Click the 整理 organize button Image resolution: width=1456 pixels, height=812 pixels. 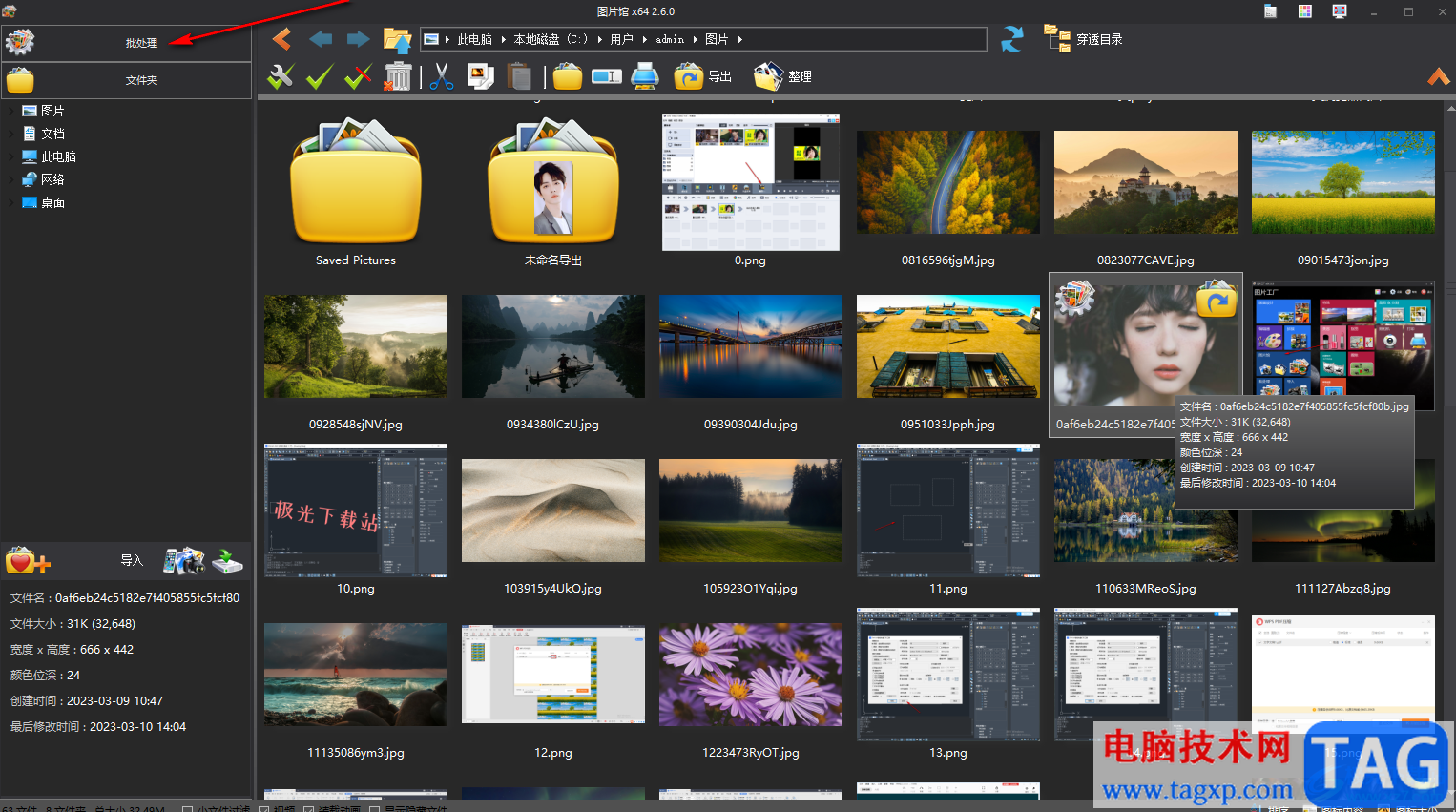783,76
